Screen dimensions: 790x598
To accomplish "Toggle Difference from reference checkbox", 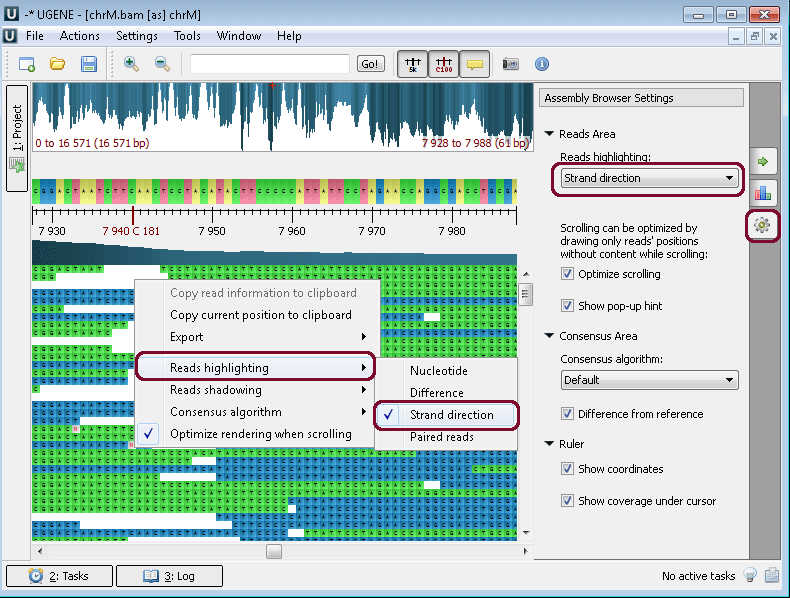I will click(x=567, y=414).
